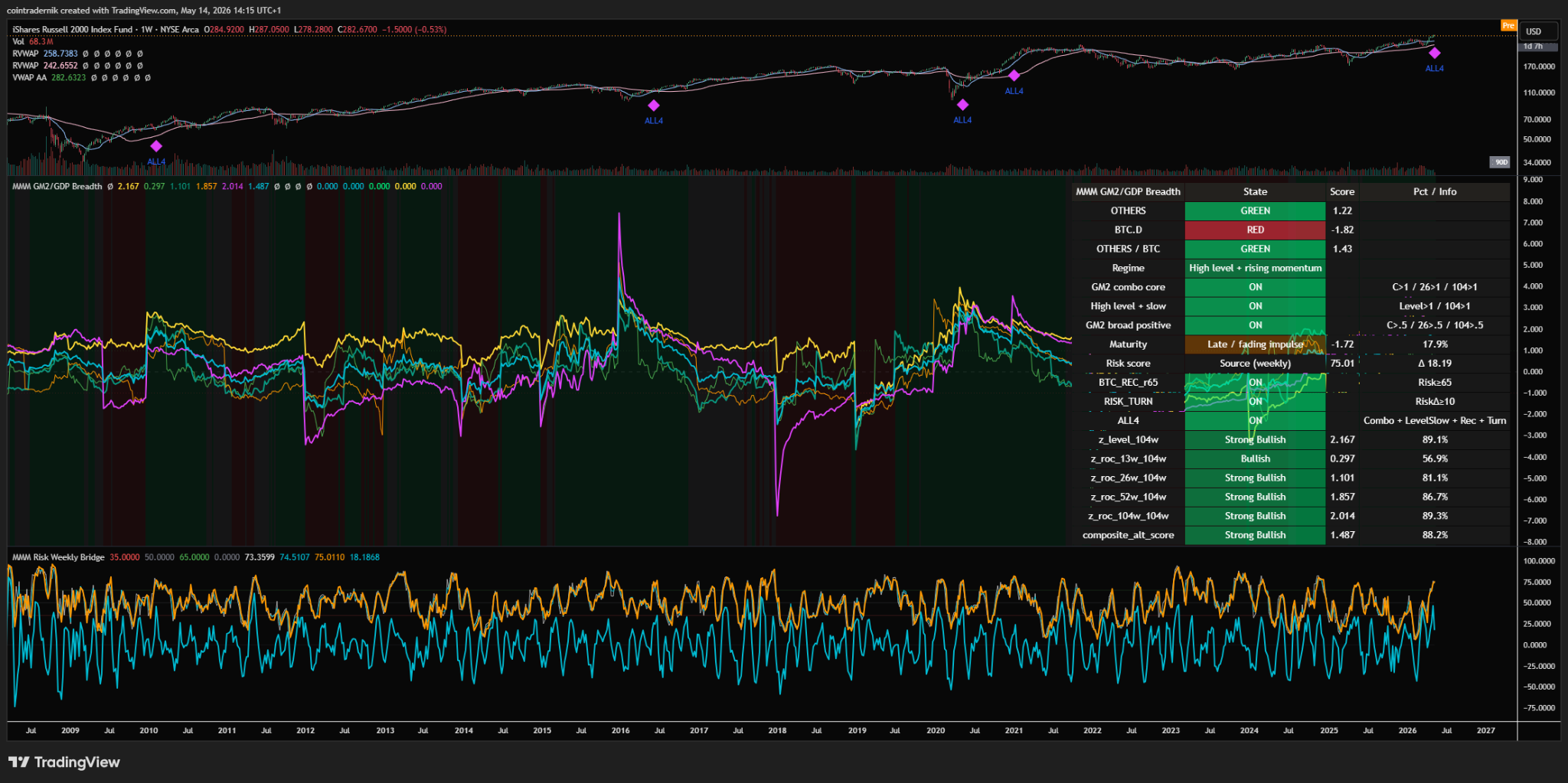Click z_roc_13w_104w Bullish state cell
Image resolution: width=1568 pixels, height=783 pixels.
click(1255, 459)
